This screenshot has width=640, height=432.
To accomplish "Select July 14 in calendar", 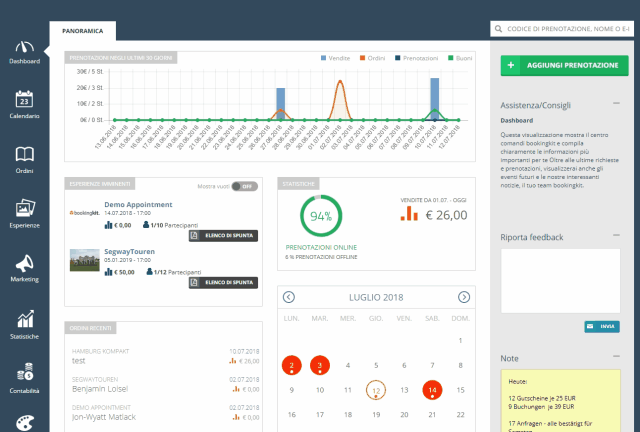I will click(x=432, y=390).
